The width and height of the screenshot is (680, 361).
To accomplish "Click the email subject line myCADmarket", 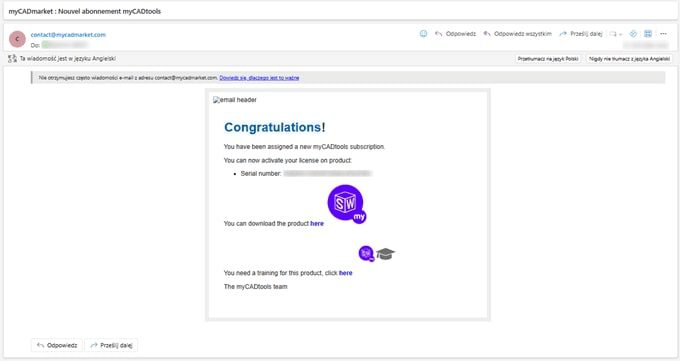I will coord(85,11).
